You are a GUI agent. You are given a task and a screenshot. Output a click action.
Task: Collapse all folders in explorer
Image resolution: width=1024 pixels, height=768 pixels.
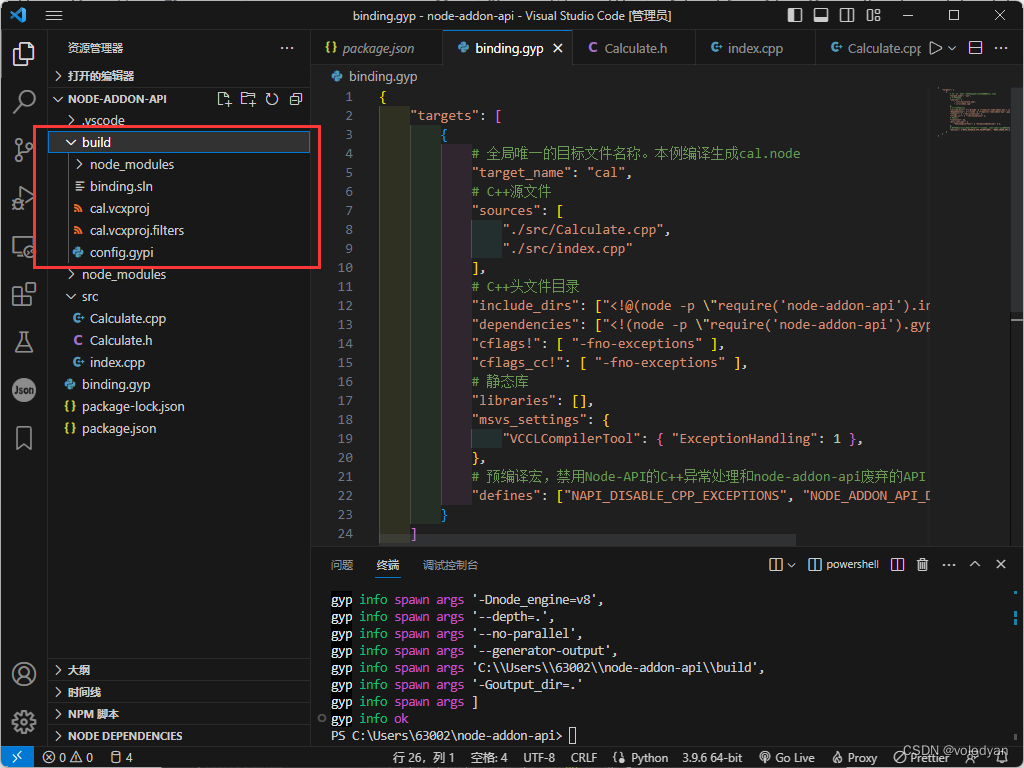tap(296, 99)
